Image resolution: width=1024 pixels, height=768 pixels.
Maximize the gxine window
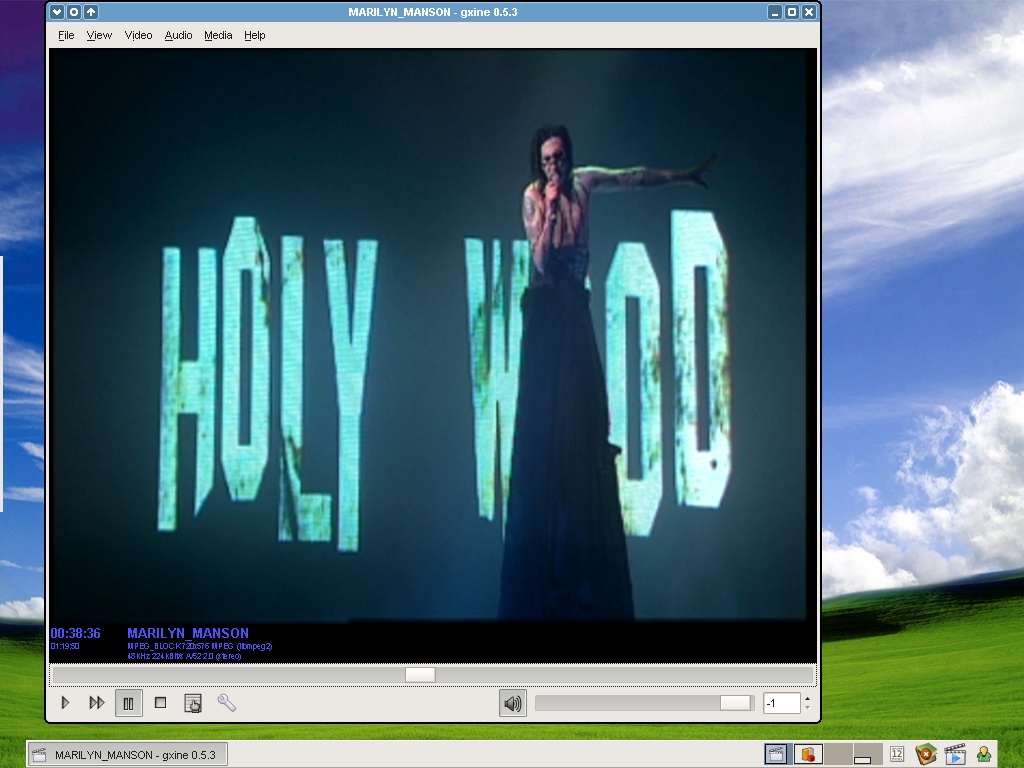(792, 12)
